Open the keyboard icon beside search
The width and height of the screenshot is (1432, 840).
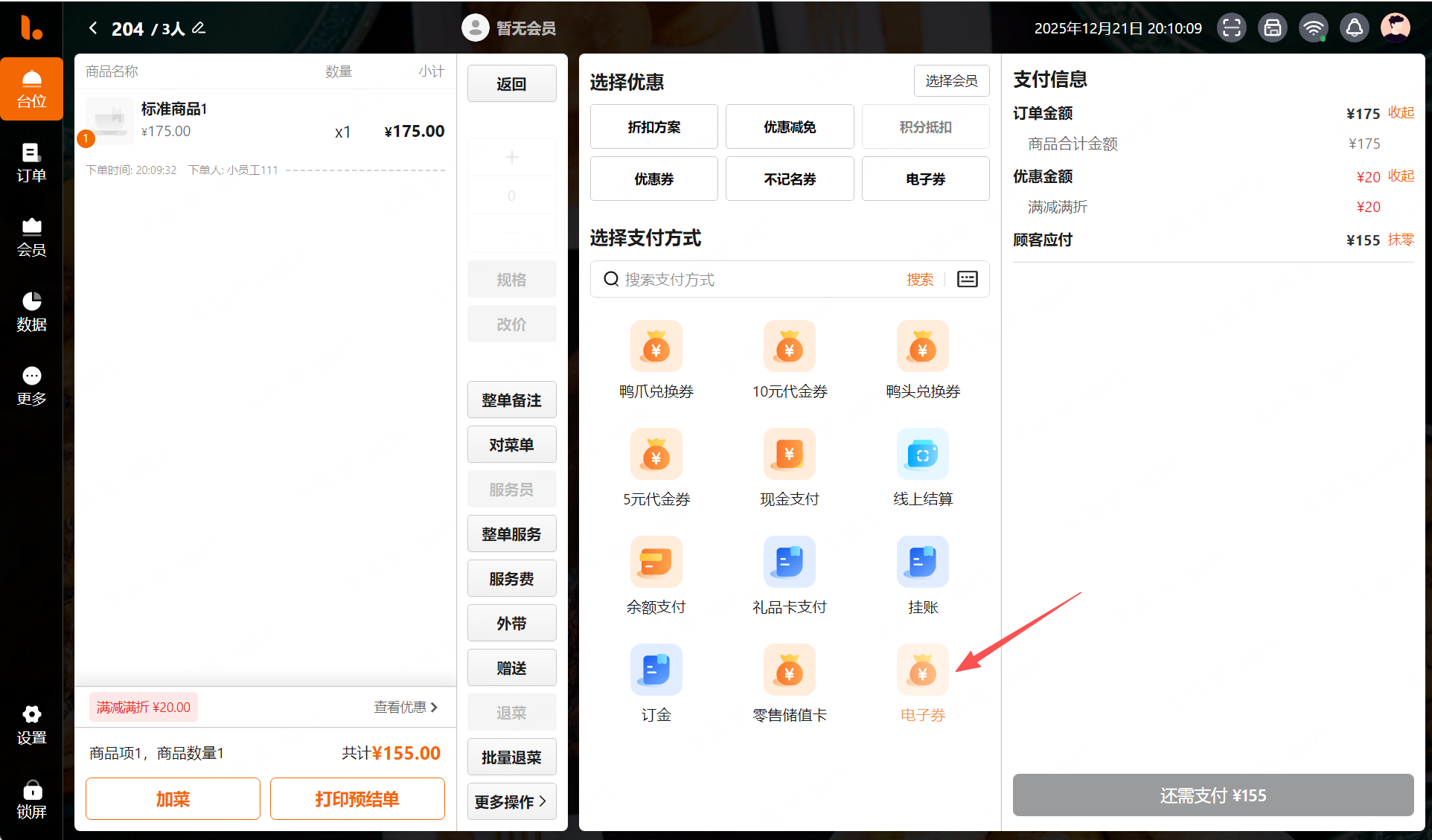(x=967, y=279)
